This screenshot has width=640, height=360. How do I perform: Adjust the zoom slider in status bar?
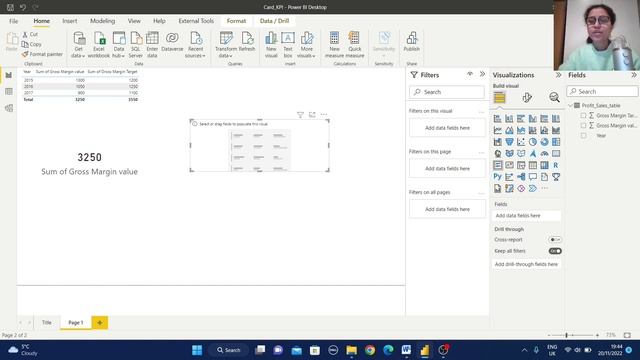(x=566, y=335)
